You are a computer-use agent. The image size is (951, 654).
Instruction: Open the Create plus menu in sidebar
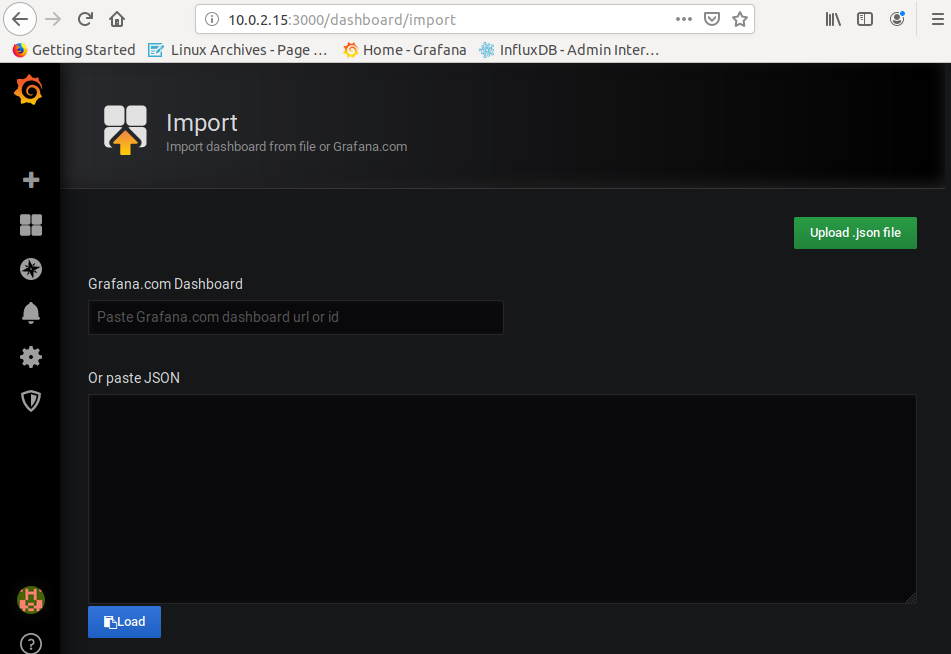point(31,180)
